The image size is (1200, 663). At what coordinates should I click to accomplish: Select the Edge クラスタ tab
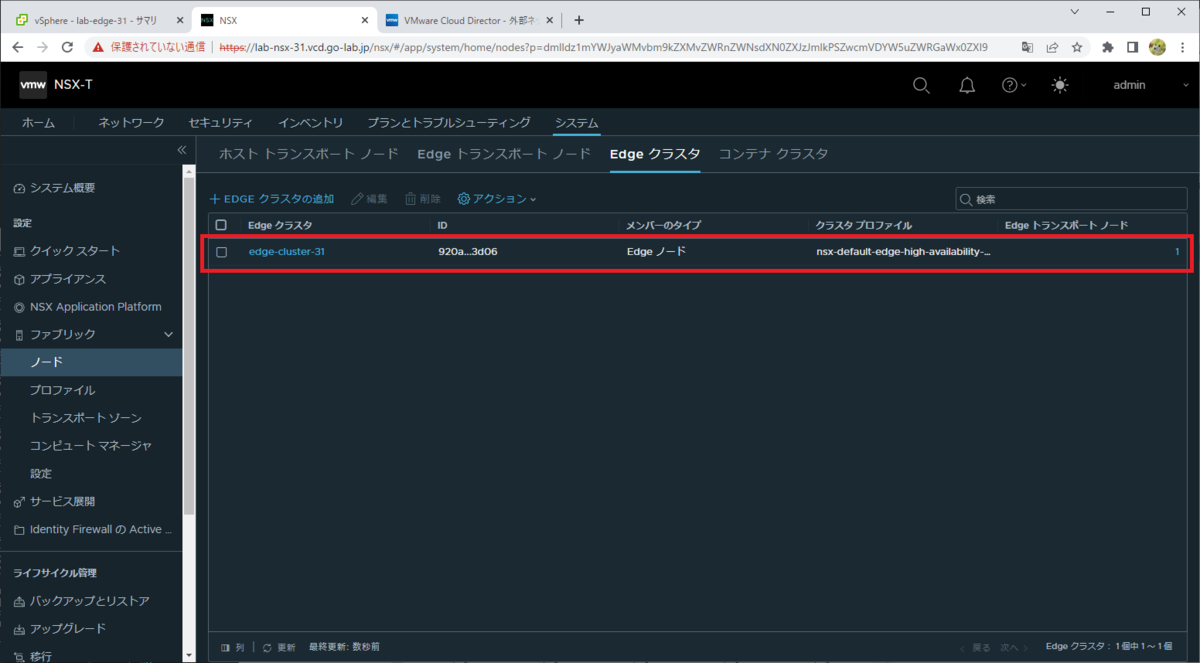click(655, 154)
